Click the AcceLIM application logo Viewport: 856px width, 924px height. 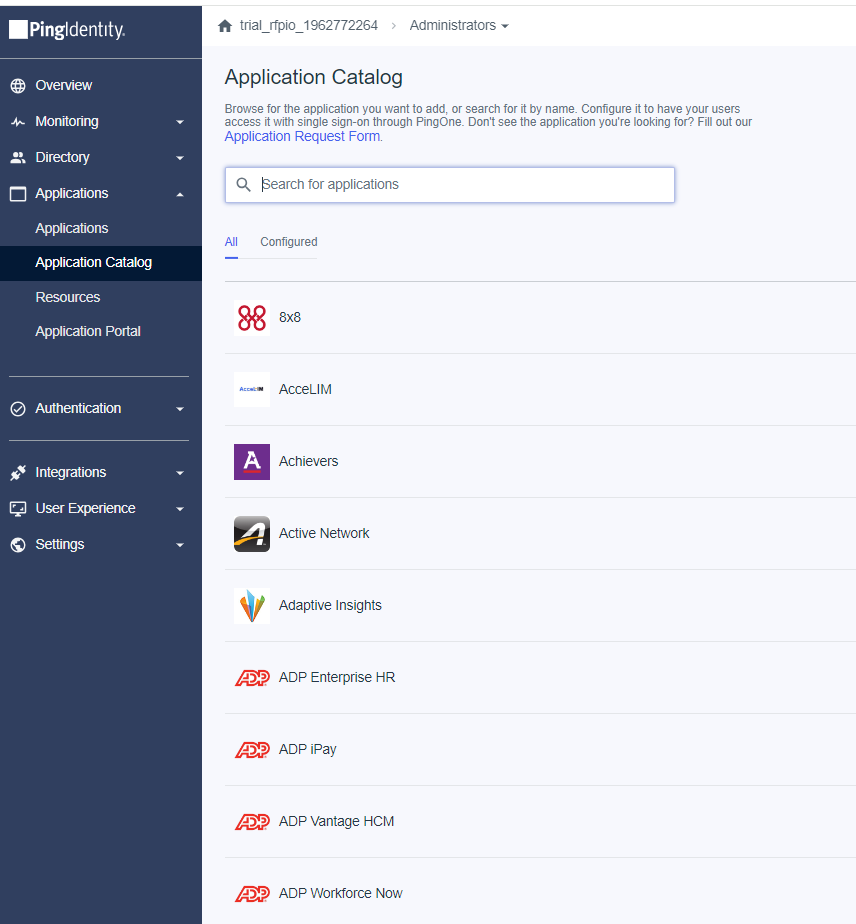252,390
